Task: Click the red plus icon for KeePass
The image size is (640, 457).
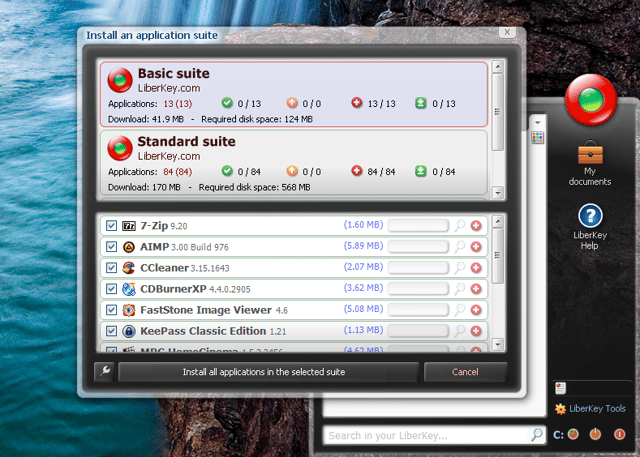Action: [x=476, y=331]
